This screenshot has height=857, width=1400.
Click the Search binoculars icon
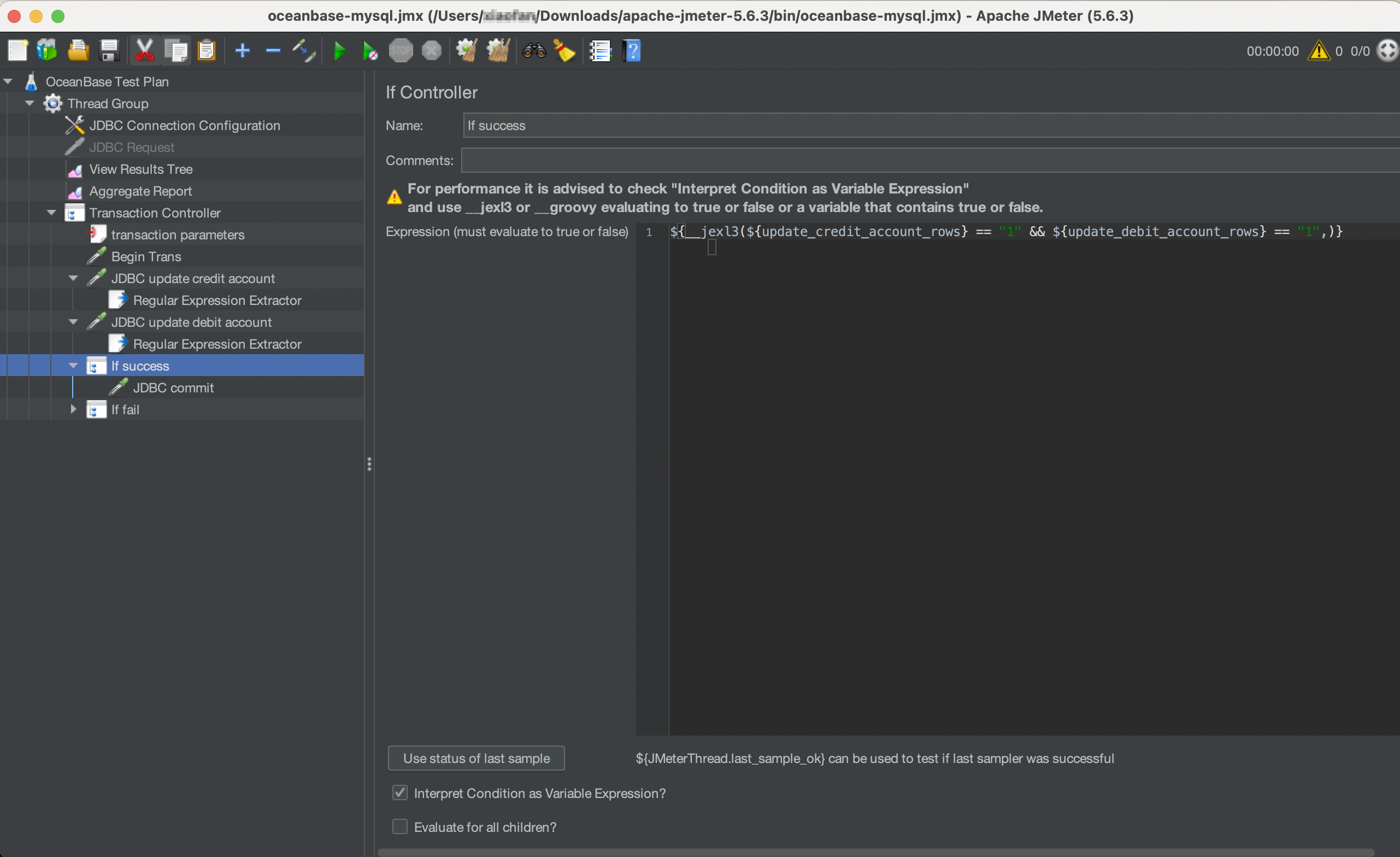pyautogui.click(x=533, y=51)
